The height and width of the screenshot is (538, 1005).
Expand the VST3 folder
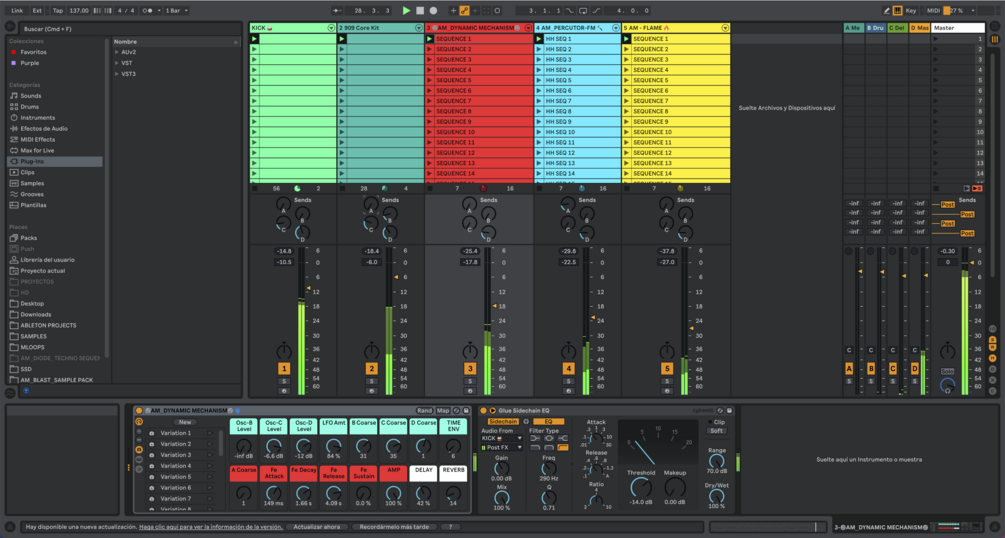point(117,74)
